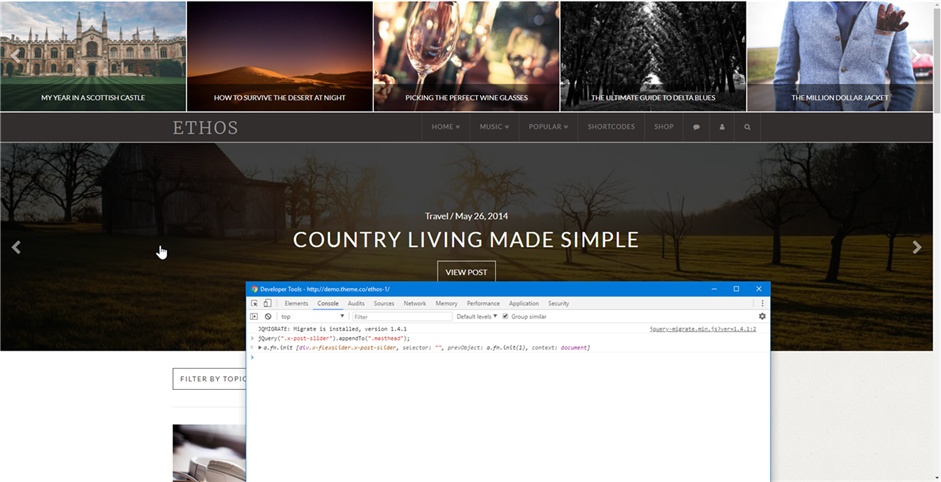This screenshot has height=482, width=941.
Task: Open the top context selector dropdown
Action: click(x=313, y=316)
